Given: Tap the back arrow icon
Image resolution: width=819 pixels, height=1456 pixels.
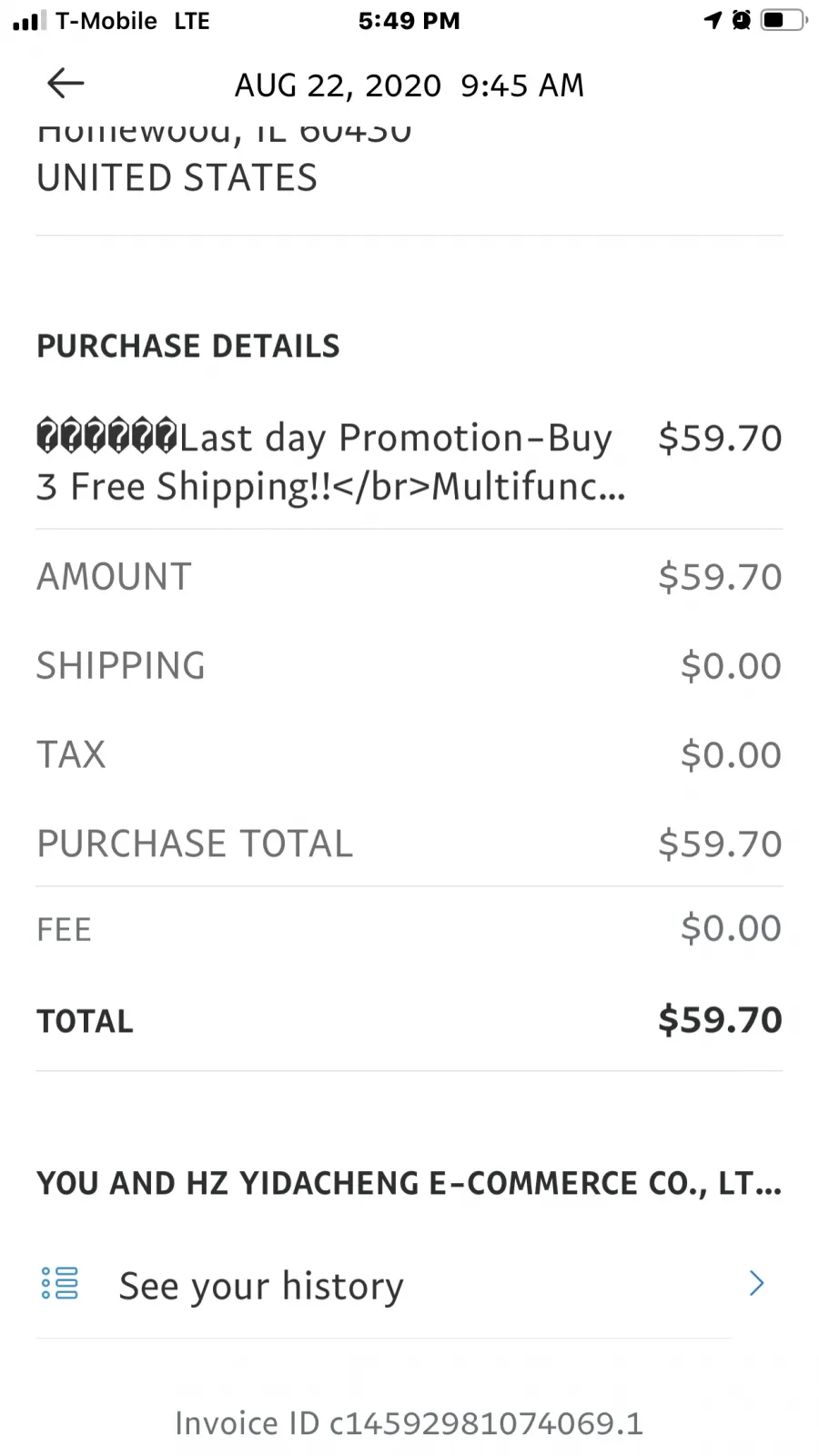Looking at the screenshot, I should click(x=66, y=84).
